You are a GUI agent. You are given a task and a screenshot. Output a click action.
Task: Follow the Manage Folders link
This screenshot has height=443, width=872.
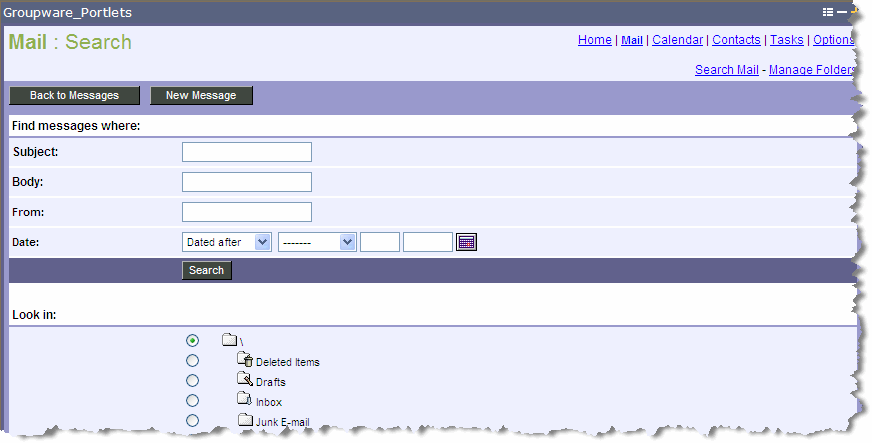point(812,70)
